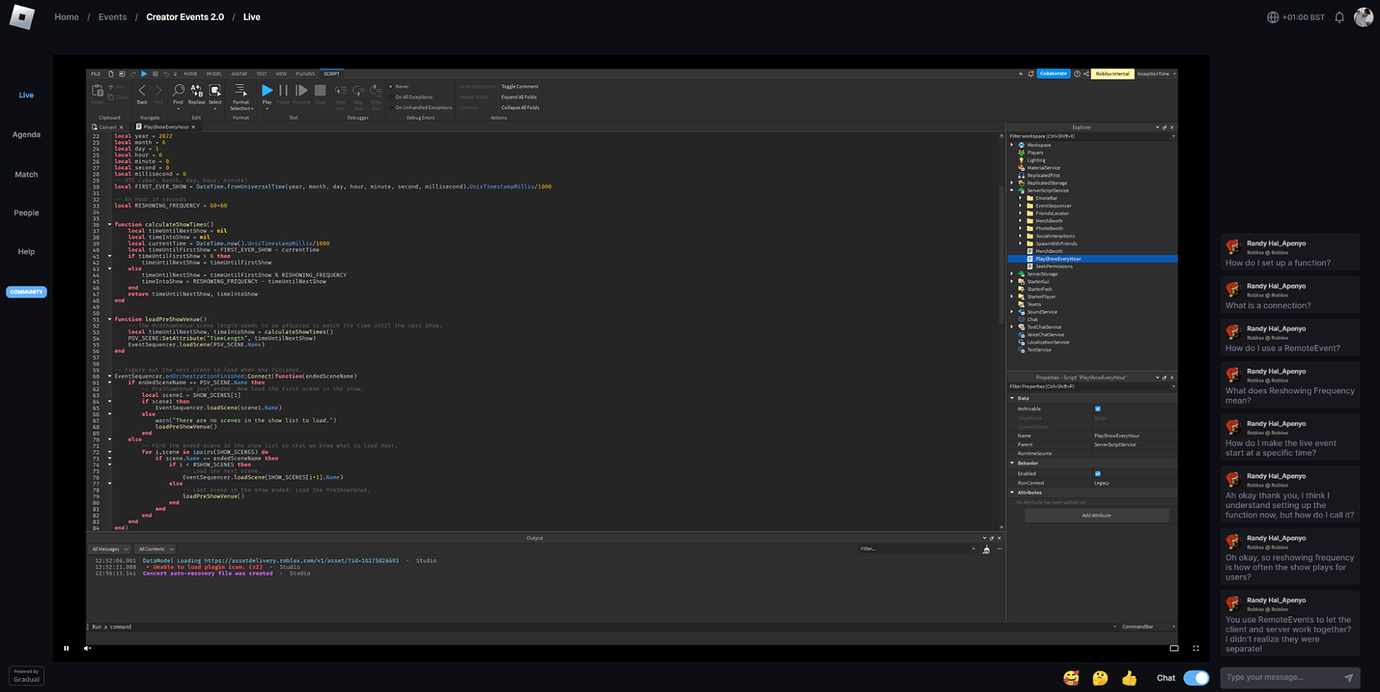Uncheck the Enabled checkbox in Properties

coord(1097,473)
